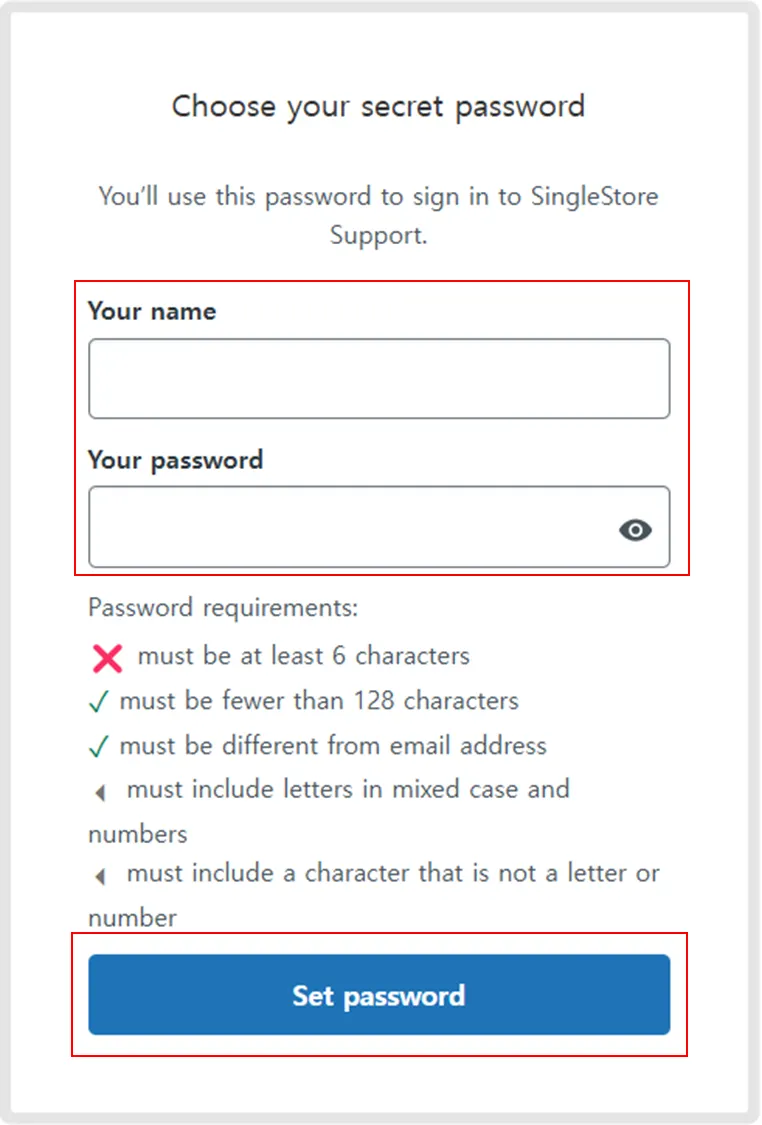Screen dimensions: 762x1125
Task: Click the 'must be different from email address' text
Action: click(332, 745)
